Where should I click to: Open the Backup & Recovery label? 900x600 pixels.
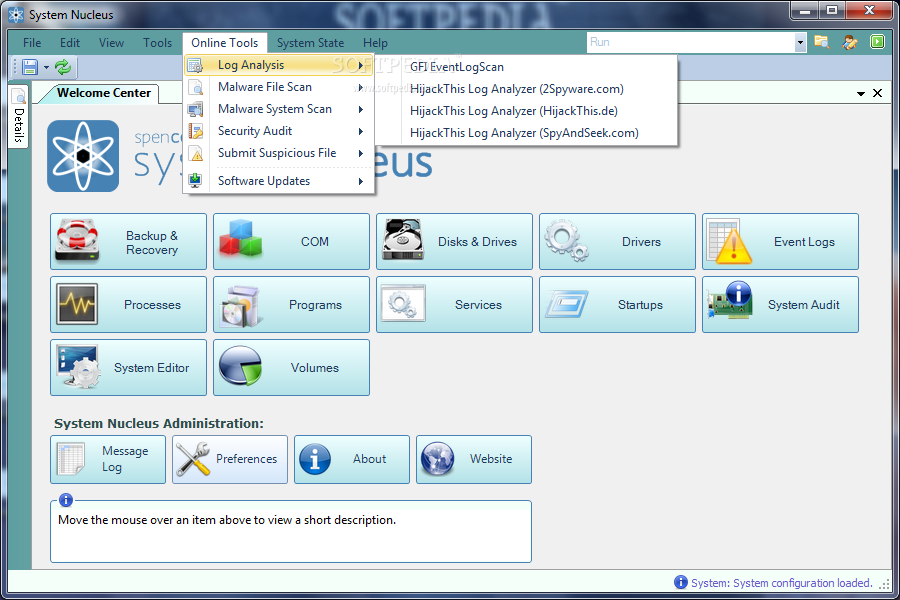(152, 242)
